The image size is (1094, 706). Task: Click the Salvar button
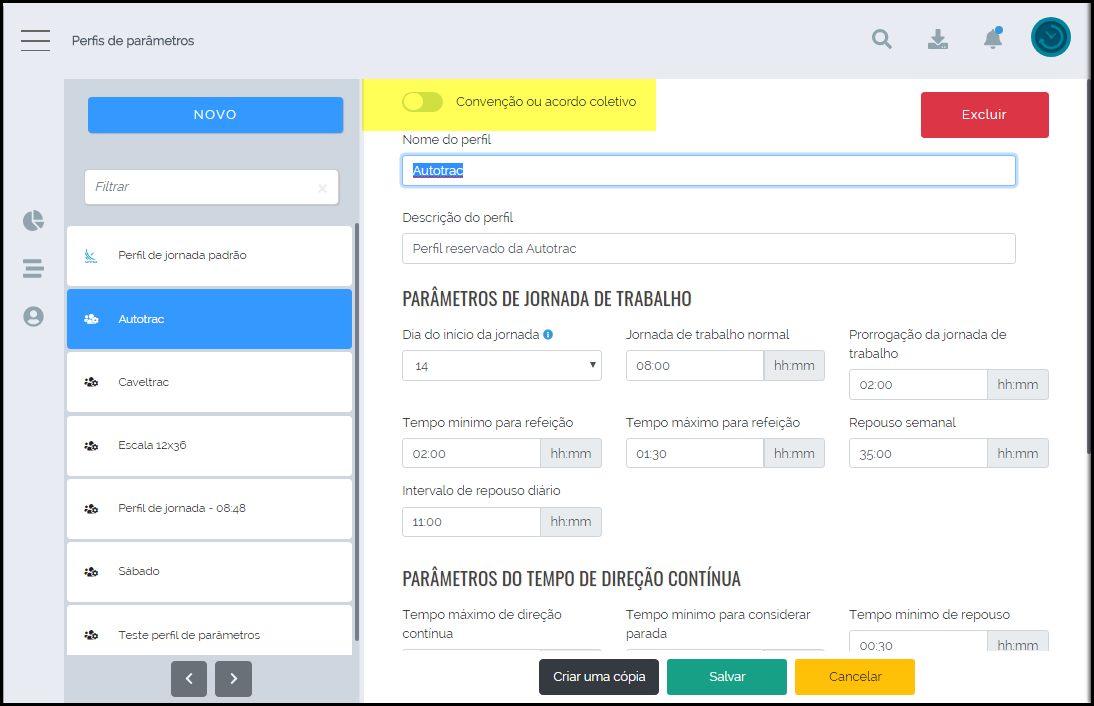tap(727, 677)
